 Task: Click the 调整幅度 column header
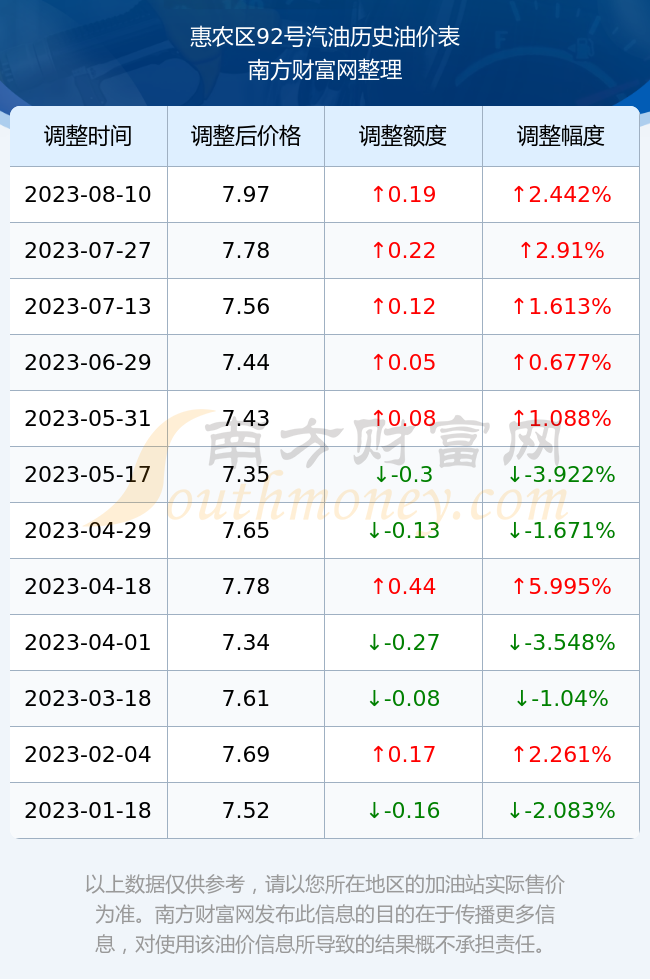coord(561,136)
